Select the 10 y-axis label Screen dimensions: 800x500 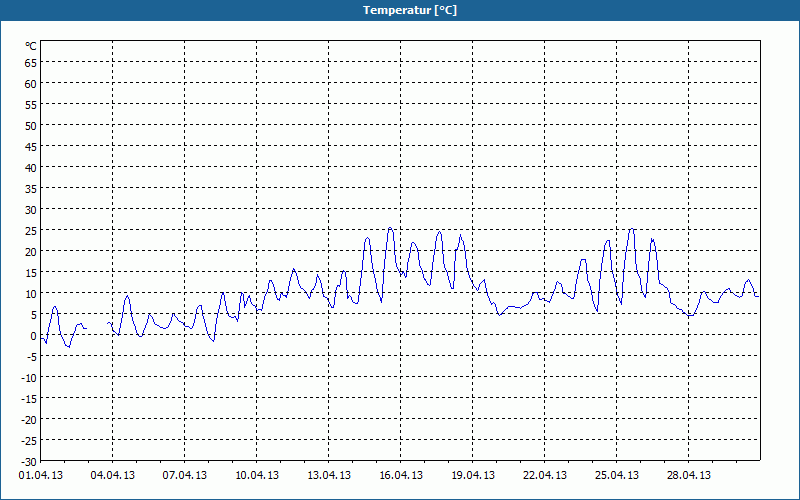click(31, 294)
